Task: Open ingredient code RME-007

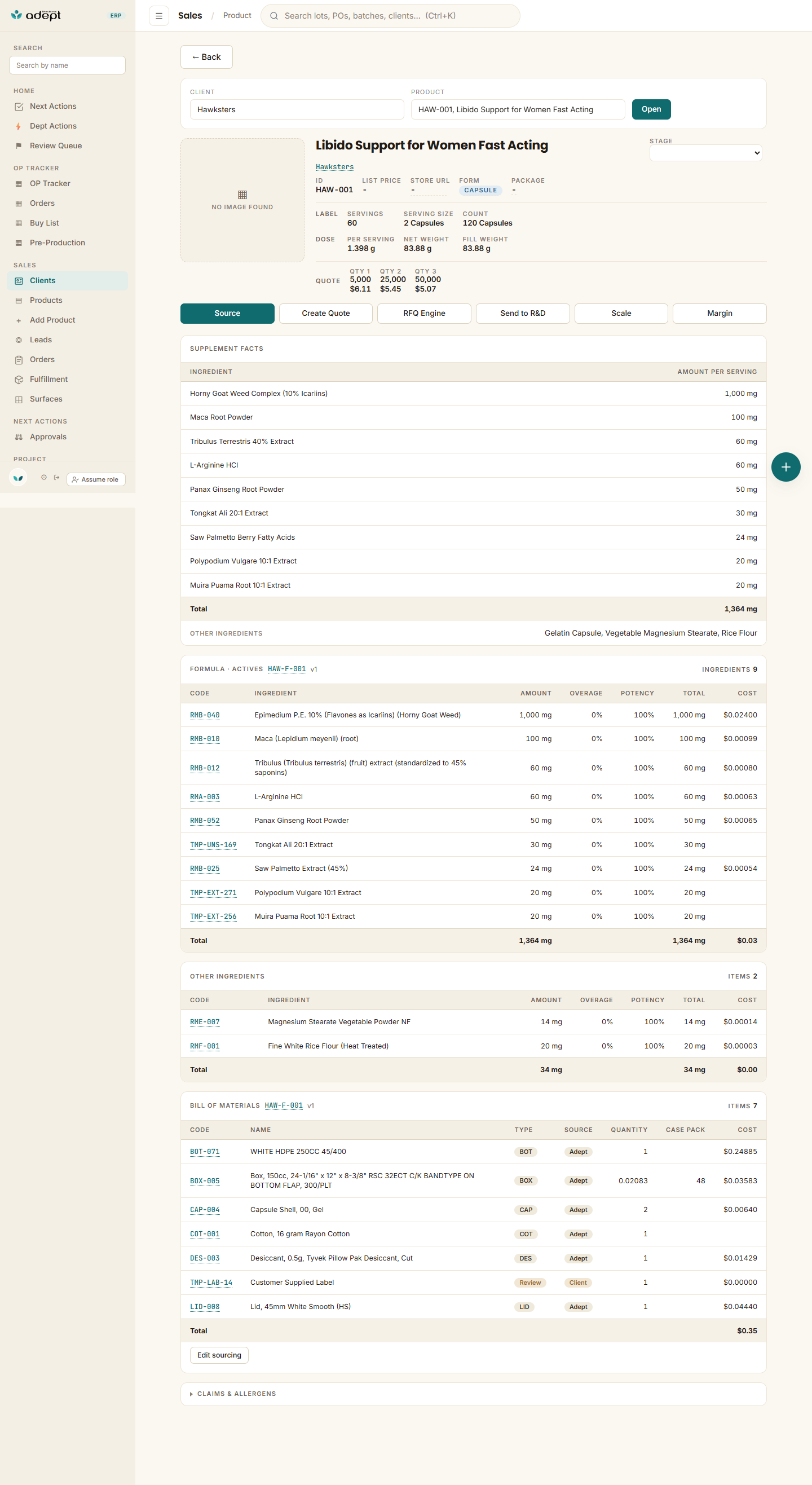Action: click(x=205, y=1022)
